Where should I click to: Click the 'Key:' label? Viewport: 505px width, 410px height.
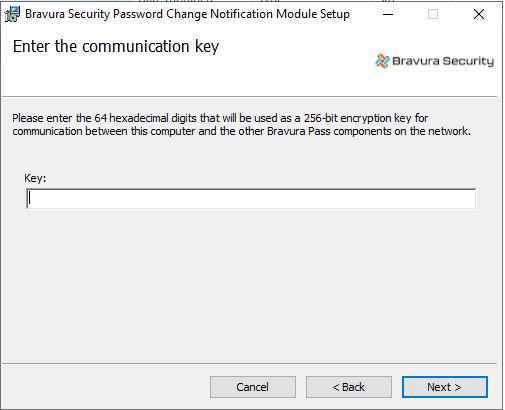pos(35,178)
